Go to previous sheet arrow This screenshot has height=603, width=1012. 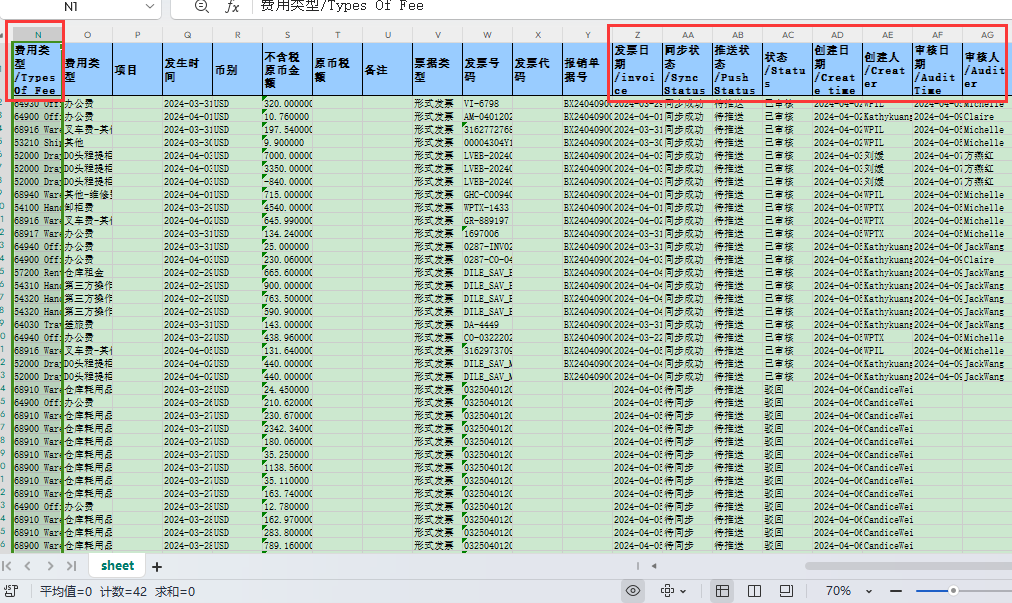[x=28, y=566]
